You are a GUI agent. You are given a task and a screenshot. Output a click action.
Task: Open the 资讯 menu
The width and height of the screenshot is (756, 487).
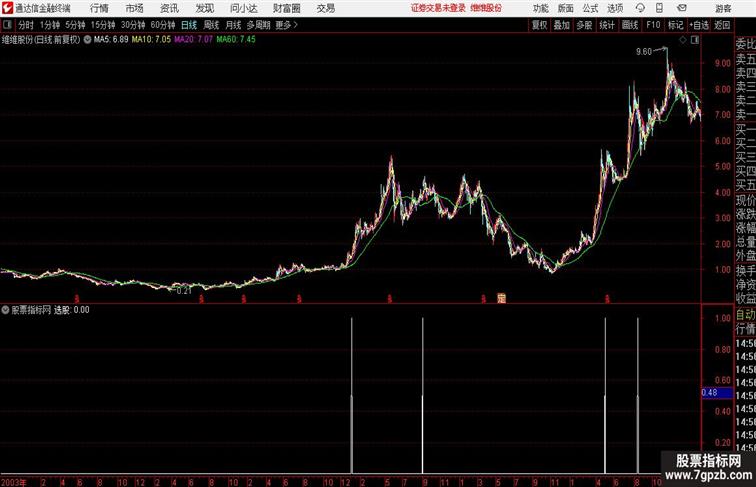(169, 8)
